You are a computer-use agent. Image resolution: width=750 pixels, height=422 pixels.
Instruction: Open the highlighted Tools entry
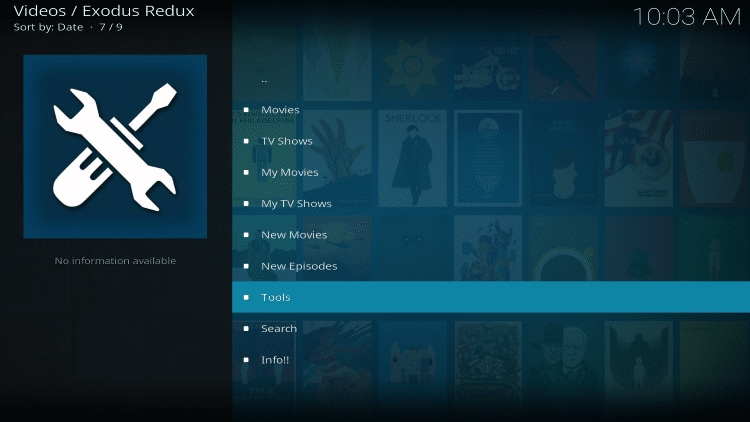point(491,297)
